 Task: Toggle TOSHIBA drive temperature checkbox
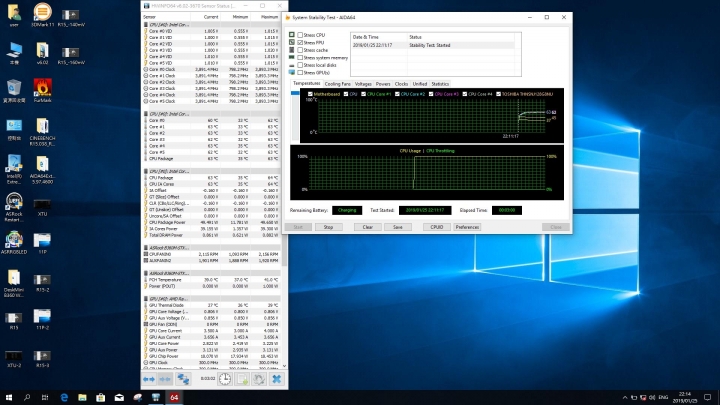(499, 94)
